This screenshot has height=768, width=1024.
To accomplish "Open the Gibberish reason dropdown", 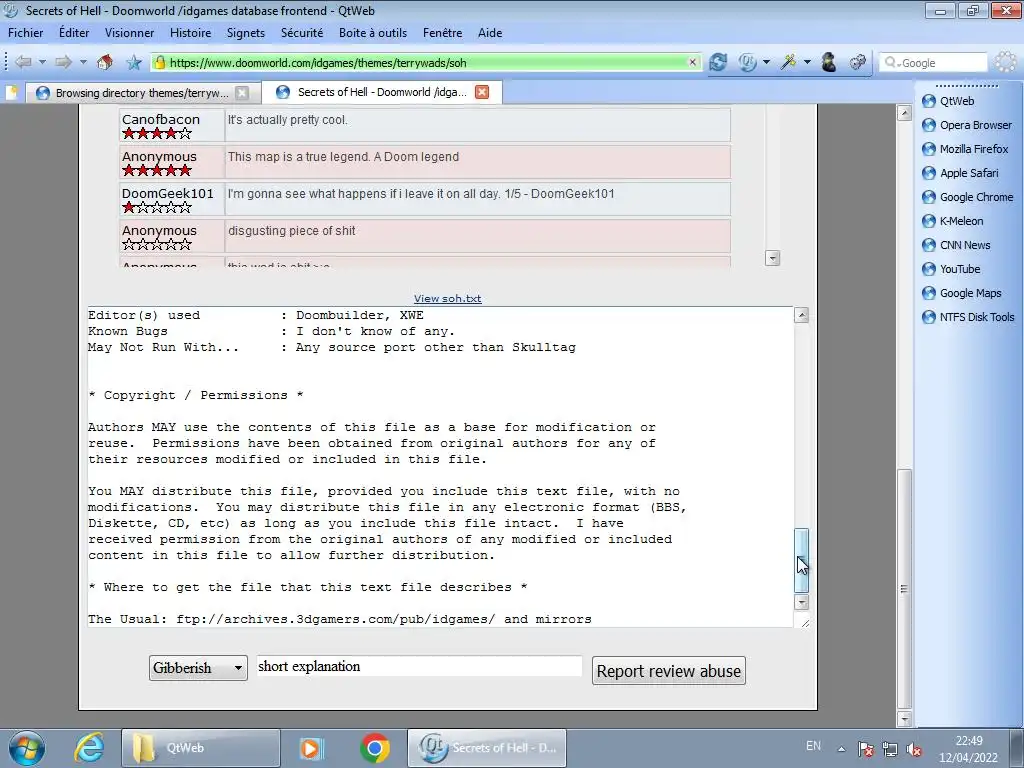I will 199,668.
